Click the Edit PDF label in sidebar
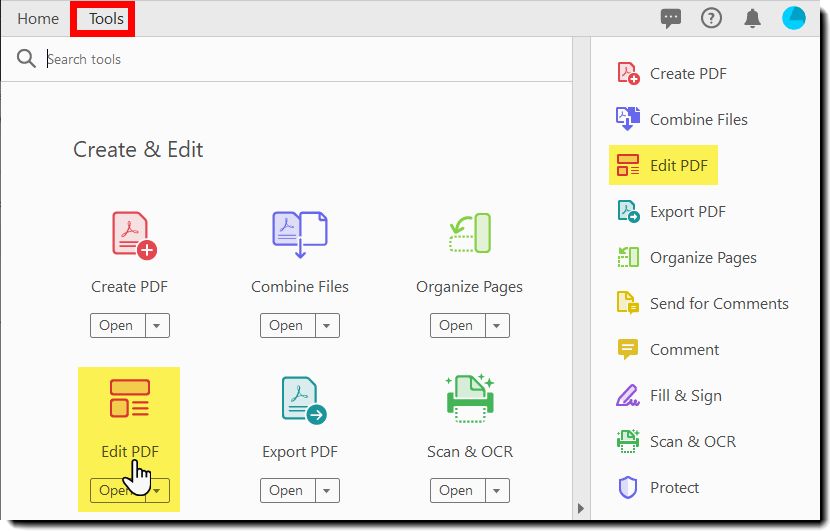The image size is (830, 531). point(679,166)
